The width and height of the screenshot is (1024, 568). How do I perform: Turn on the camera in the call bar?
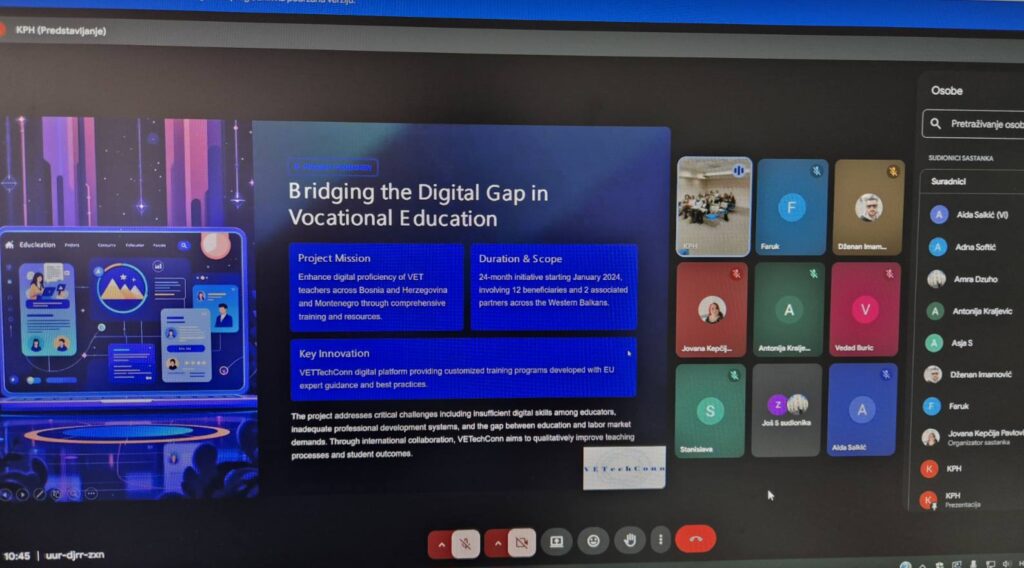(520, 542)
